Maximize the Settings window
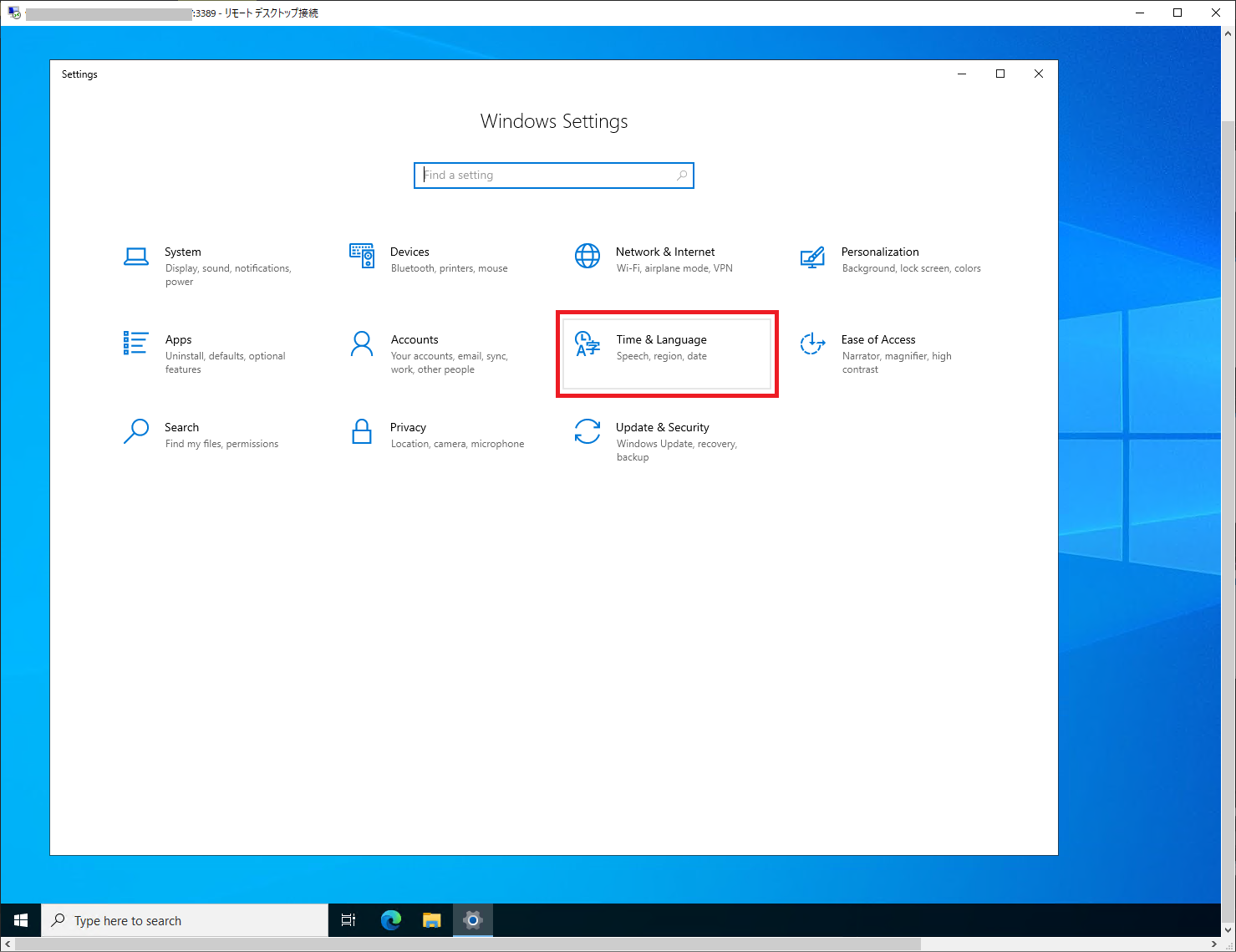Screen dimensions: 1236x952 (x=1000, y=74)
